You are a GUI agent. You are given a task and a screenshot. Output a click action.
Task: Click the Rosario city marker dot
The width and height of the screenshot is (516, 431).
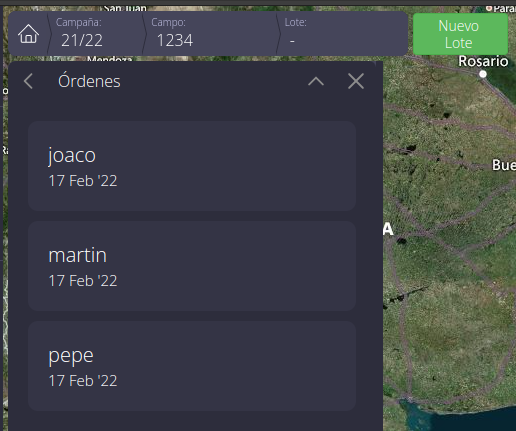[x=483, y=75]
